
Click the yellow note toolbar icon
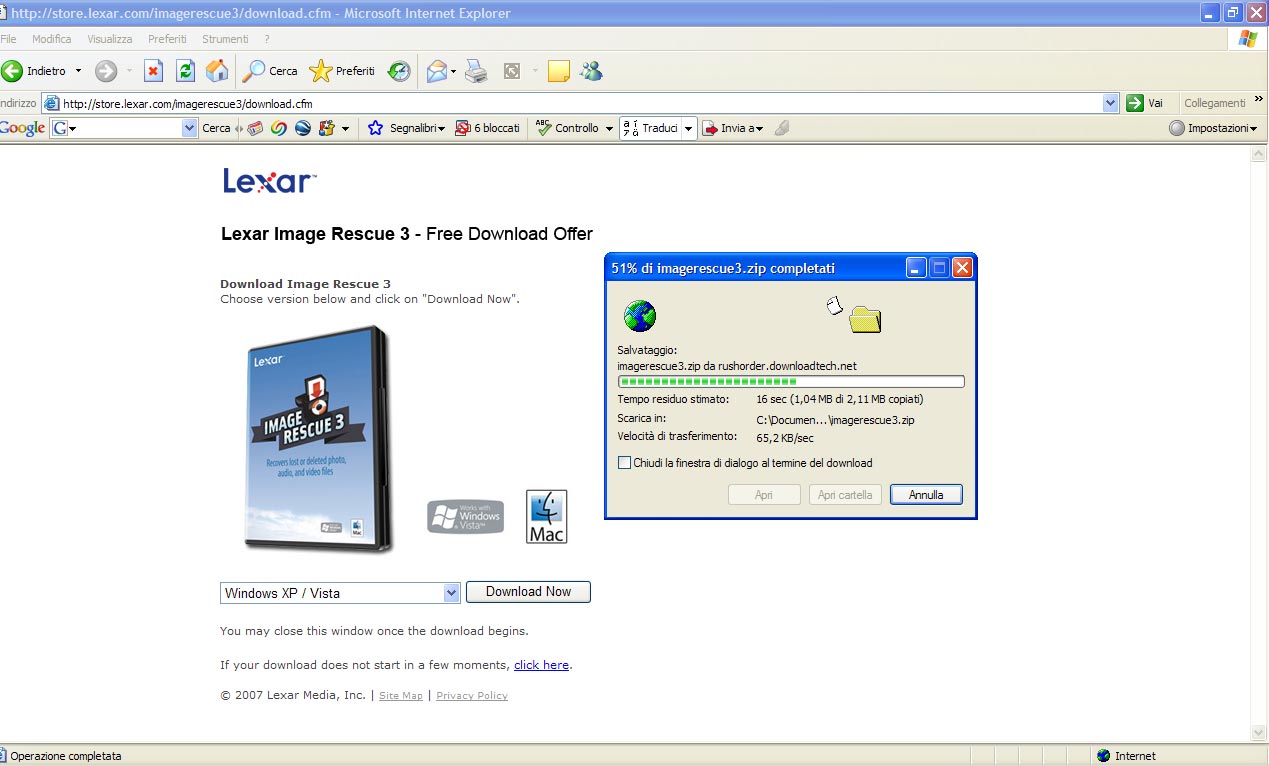pyautogui.click(x=558, y=71)
